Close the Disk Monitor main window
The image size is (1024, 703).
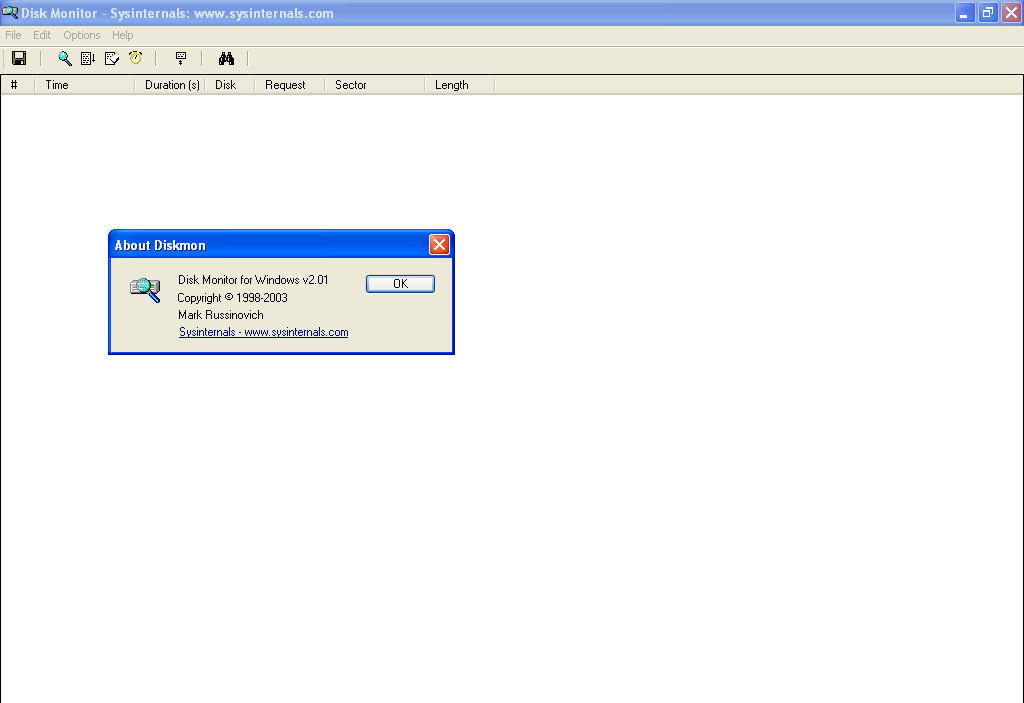click(1011, 12)
